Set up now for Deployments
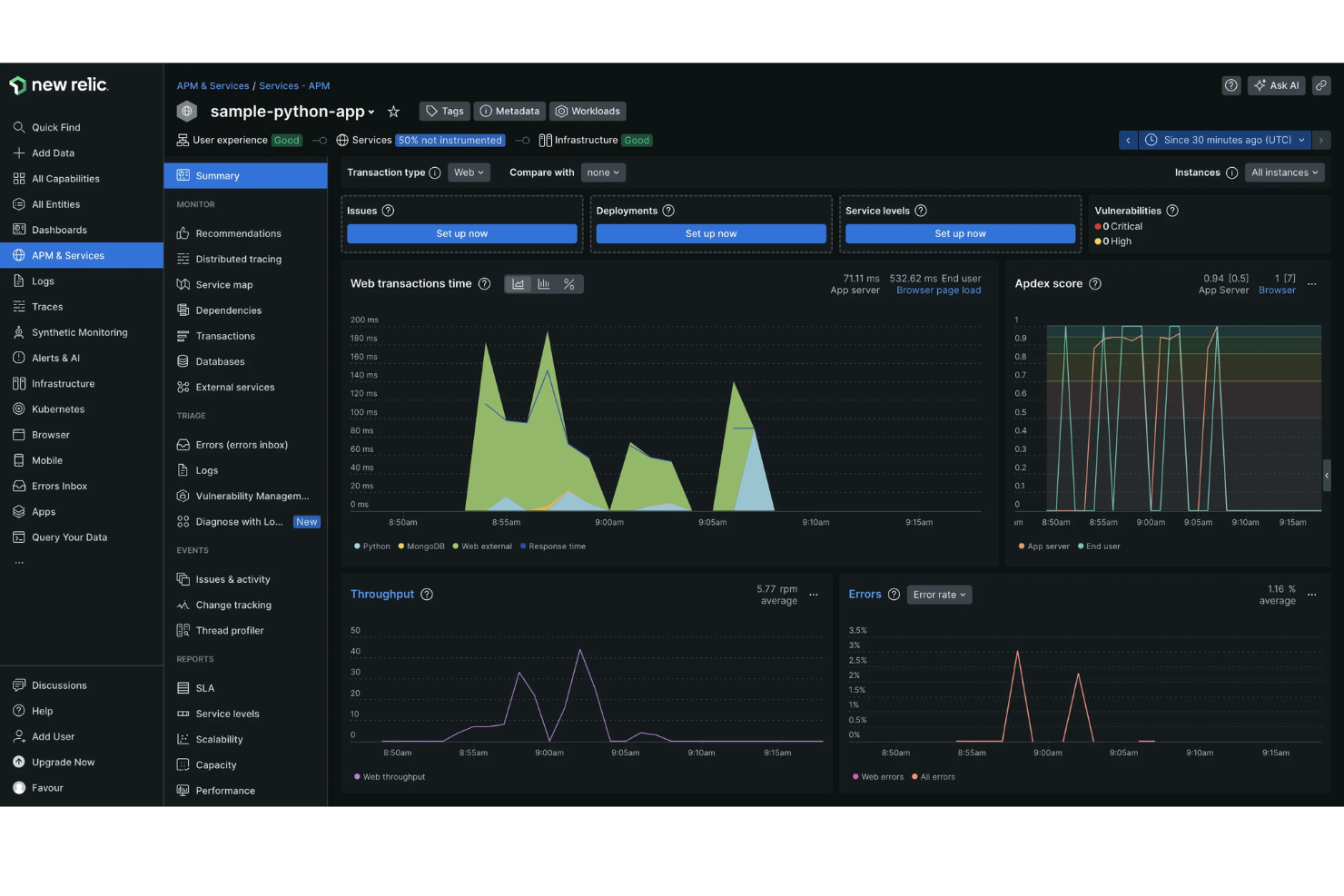1344x896 pixels. tap(711, 233)
